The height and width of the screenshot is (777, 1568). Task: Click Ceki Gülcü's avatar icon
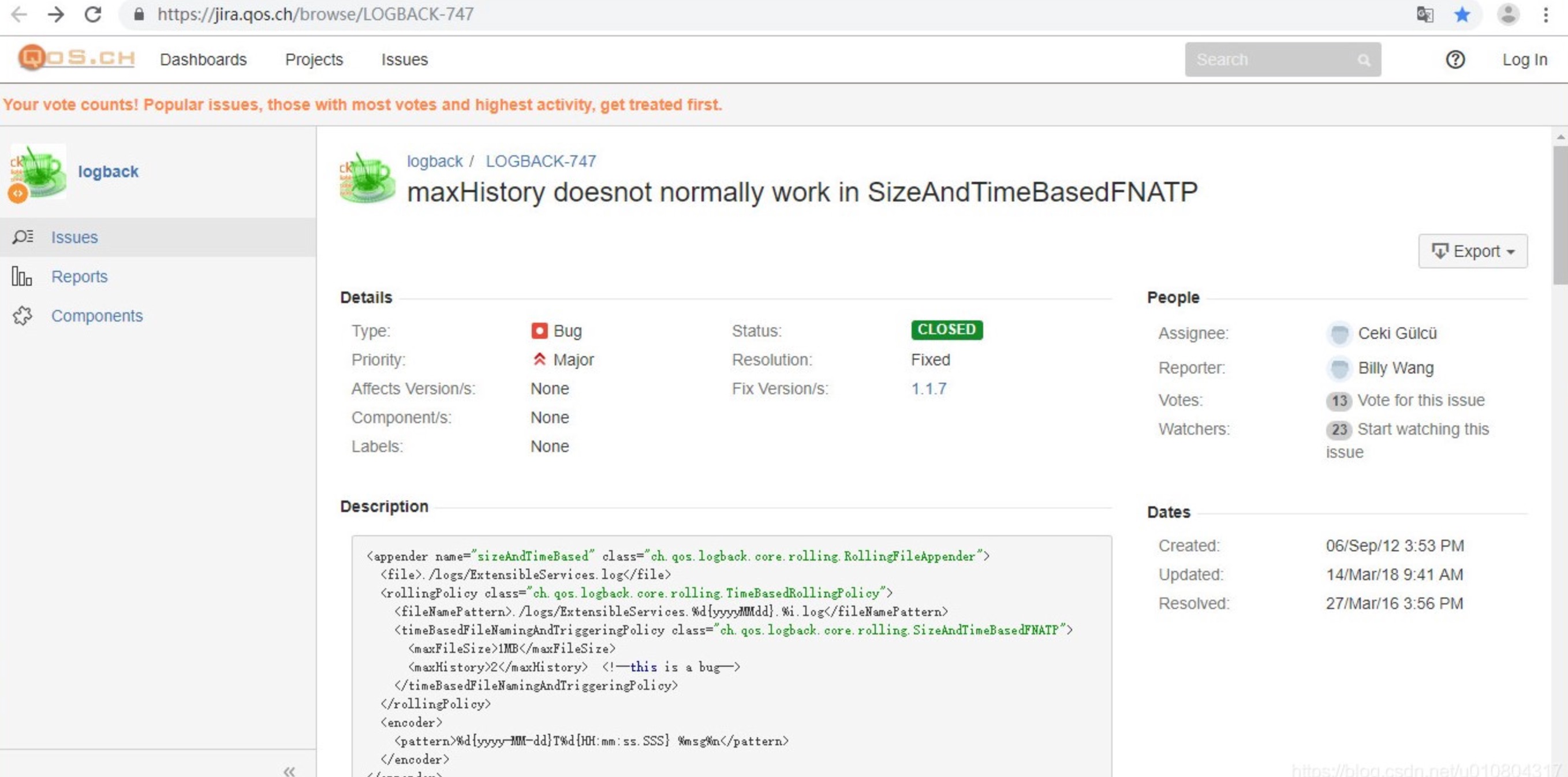[x=1339, y=334]
